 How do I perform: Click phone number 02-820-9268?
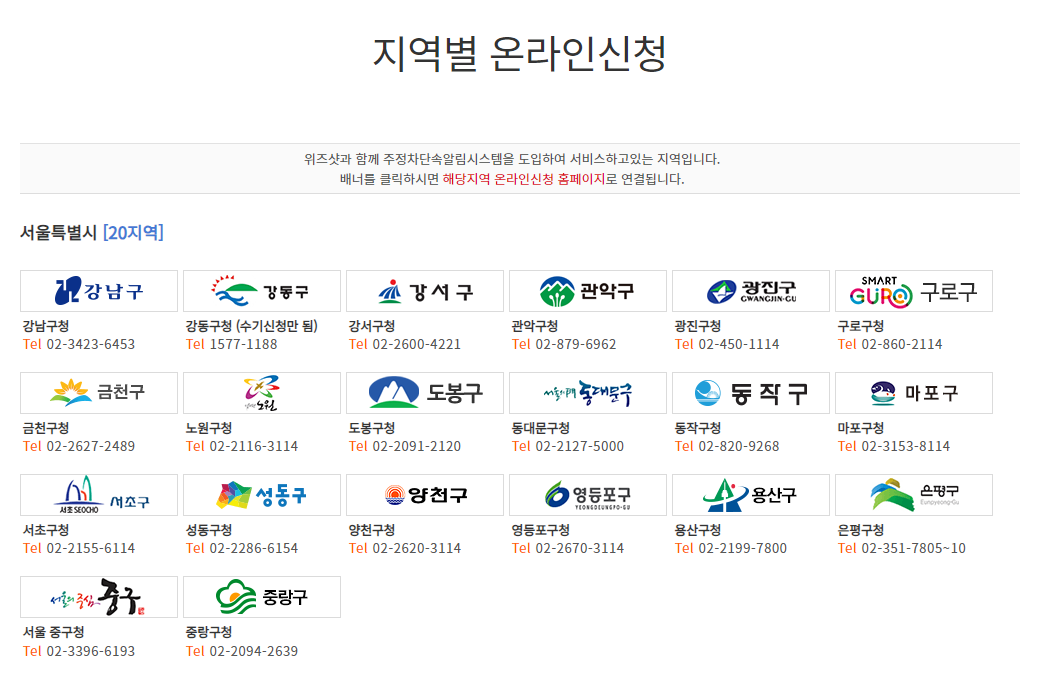click(x=738, y=447)
